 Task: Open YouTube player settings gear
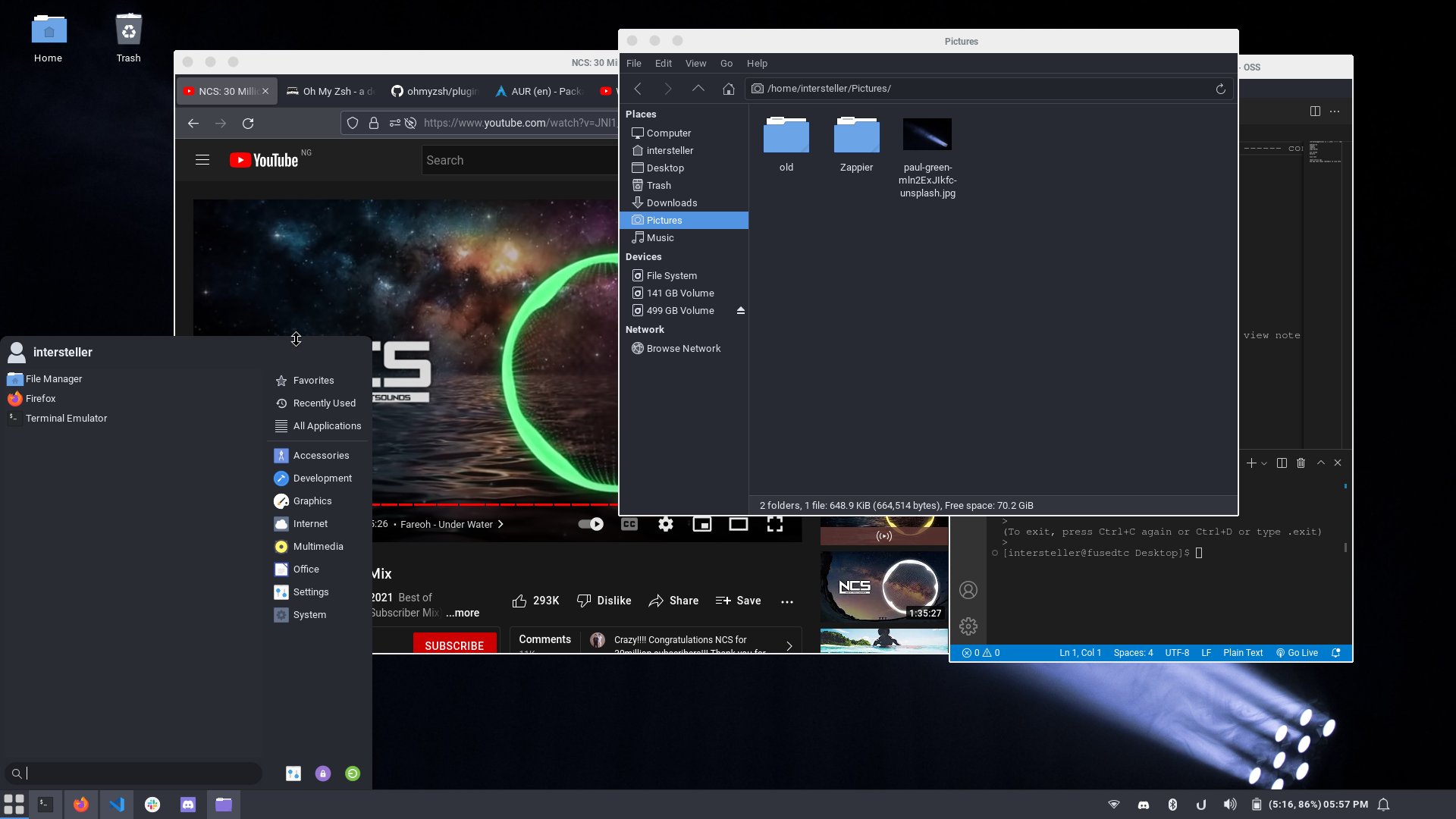(666, 524)
